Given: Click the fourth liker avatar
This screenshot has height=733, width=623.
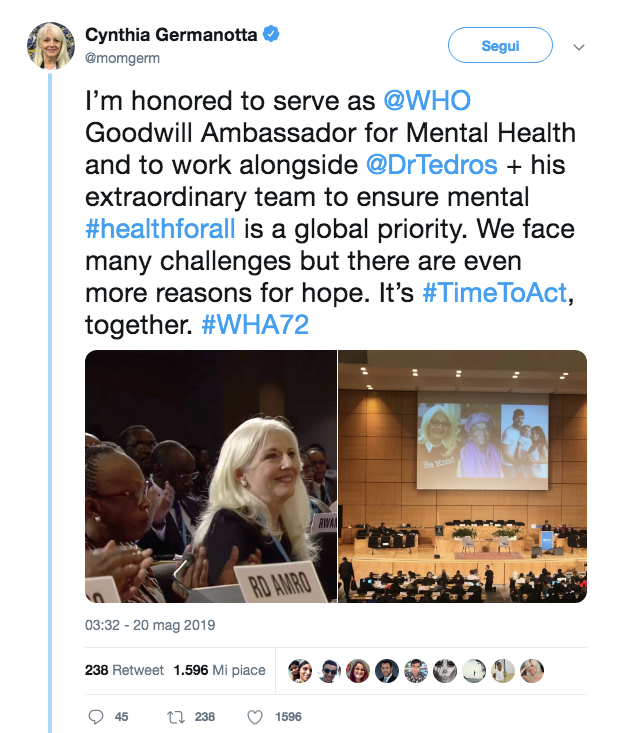Looking at the screenshot, I should tap(387, 670).
